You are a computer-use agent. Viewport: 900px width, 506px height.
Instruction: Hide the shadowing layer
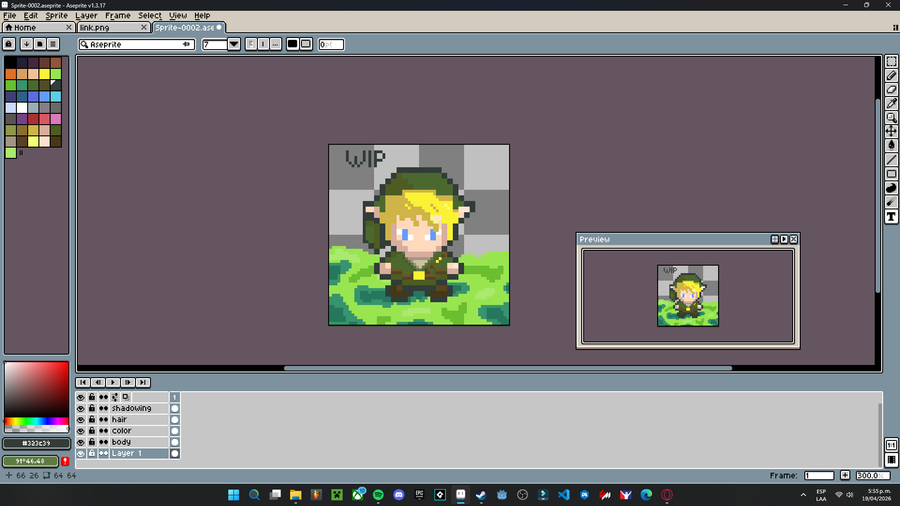click(x=80, y=408)
